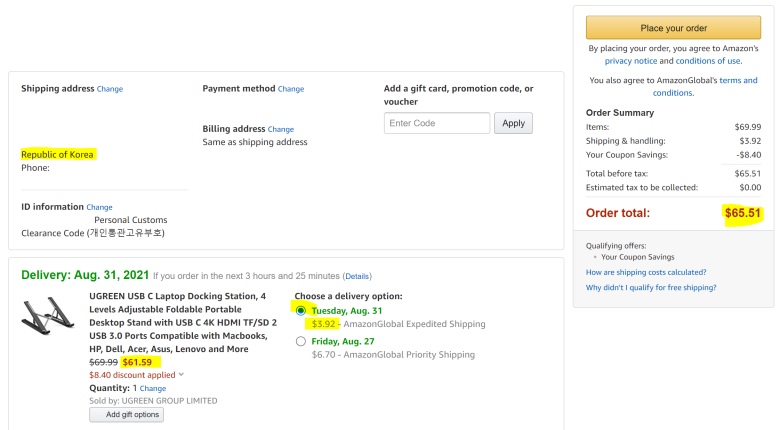780x430 pixels.
Task: Click the Place your order button
Action: (673, 28)
